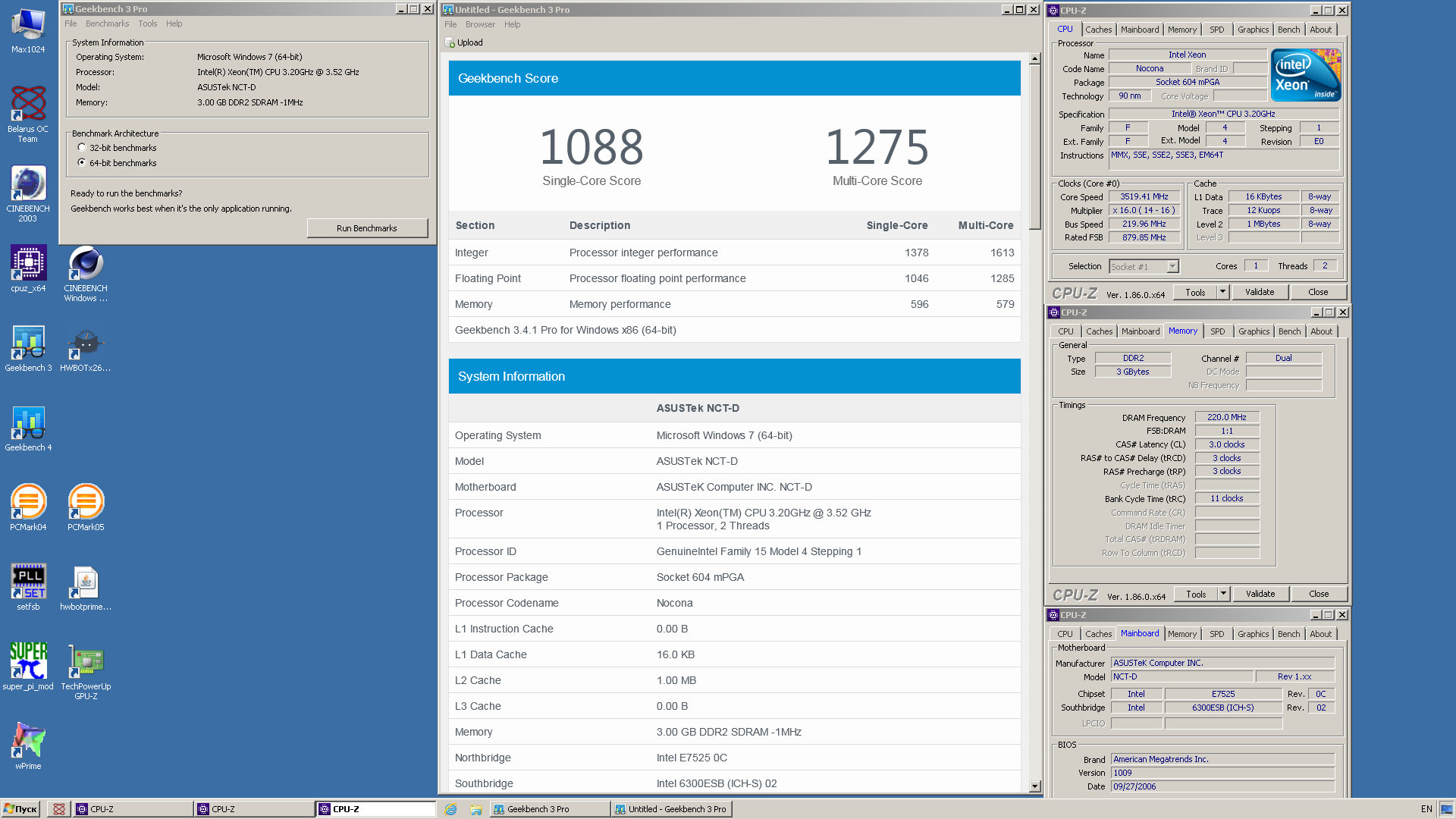Open Graphics tab in CPU-Z Memory window
1456x819 pixels.
1254,331
